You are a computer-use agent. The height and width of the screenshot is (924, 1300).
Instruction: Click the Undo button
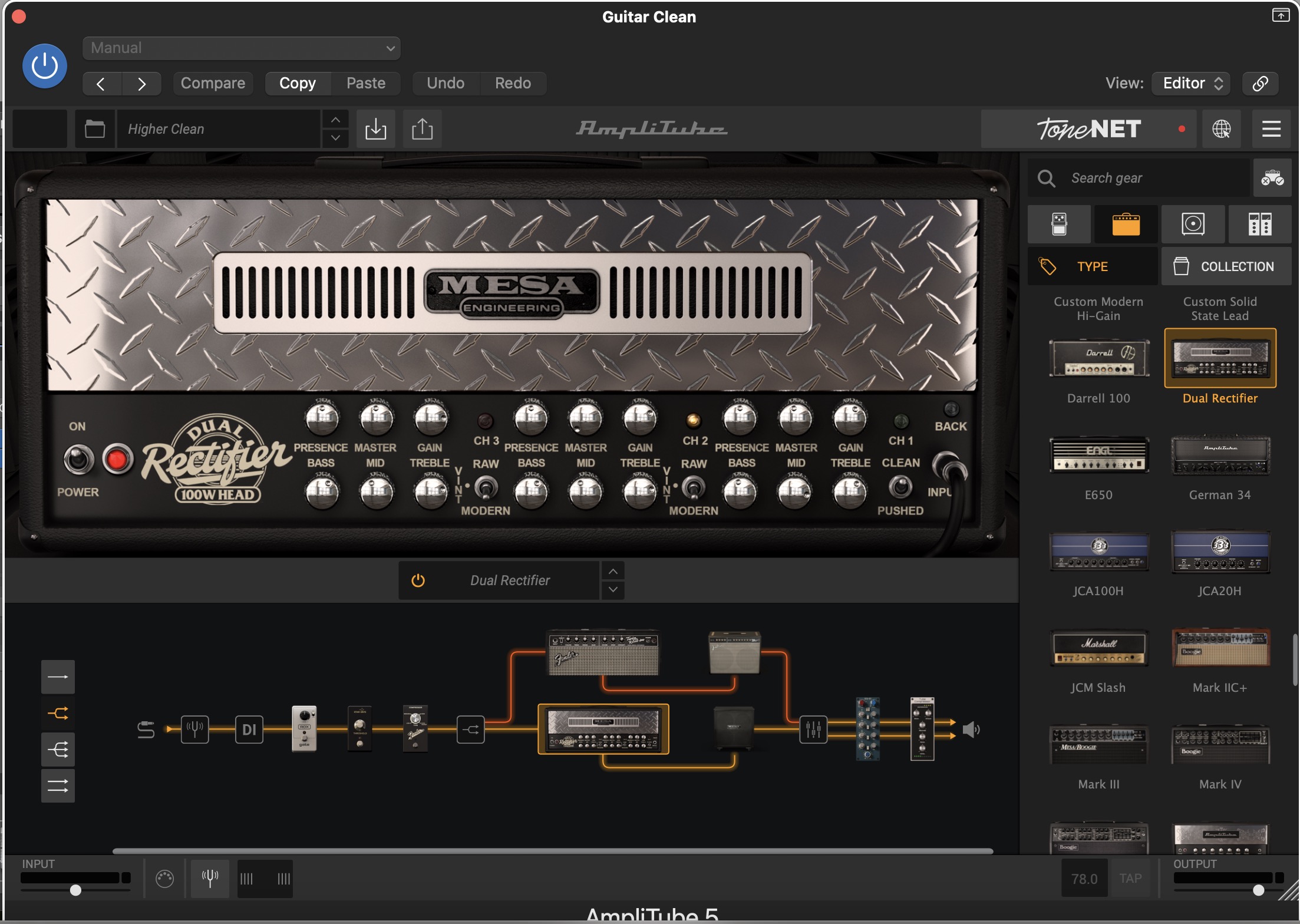pyautogui.click(x=446, y=84)
